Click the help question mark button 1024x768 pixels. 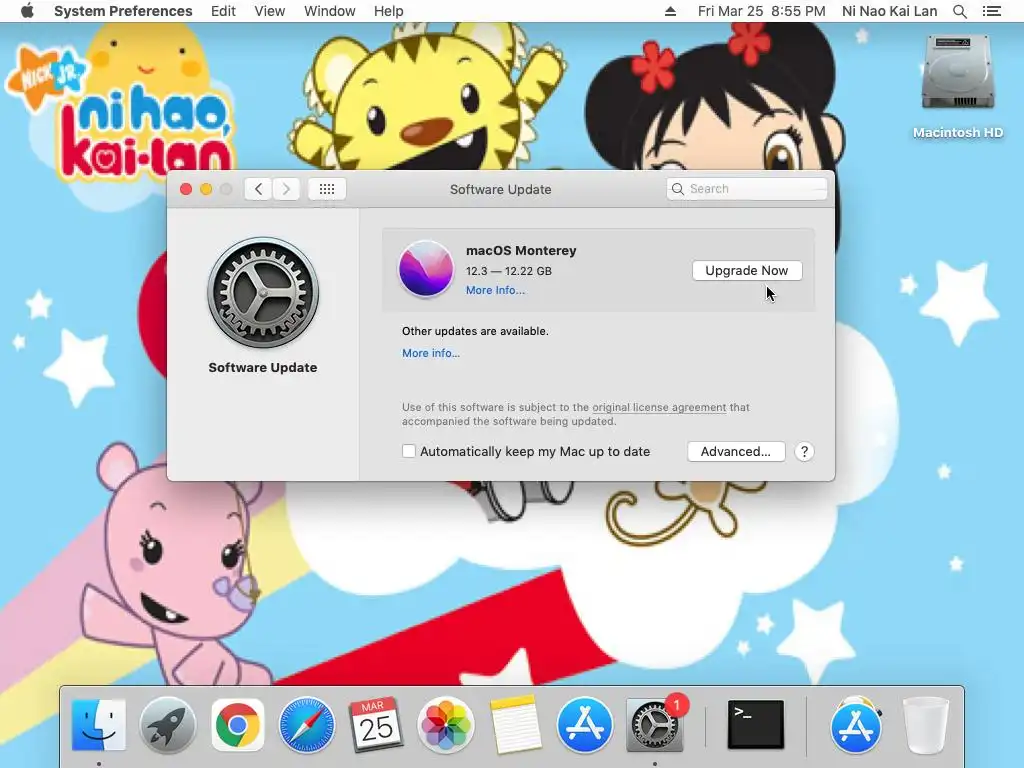(805, 451)
